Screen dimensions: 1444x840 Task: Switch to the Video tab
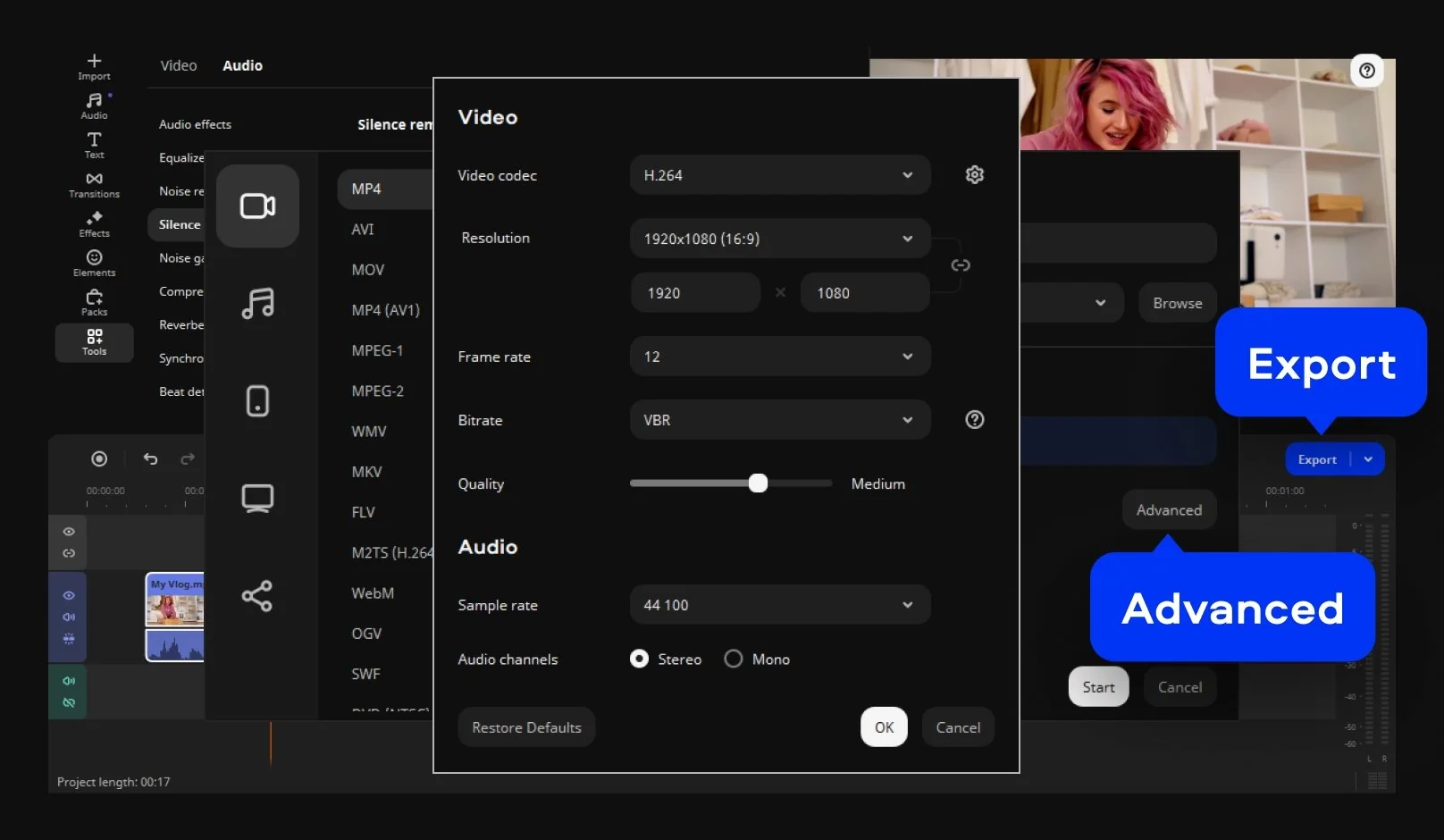tap(178, 65)
